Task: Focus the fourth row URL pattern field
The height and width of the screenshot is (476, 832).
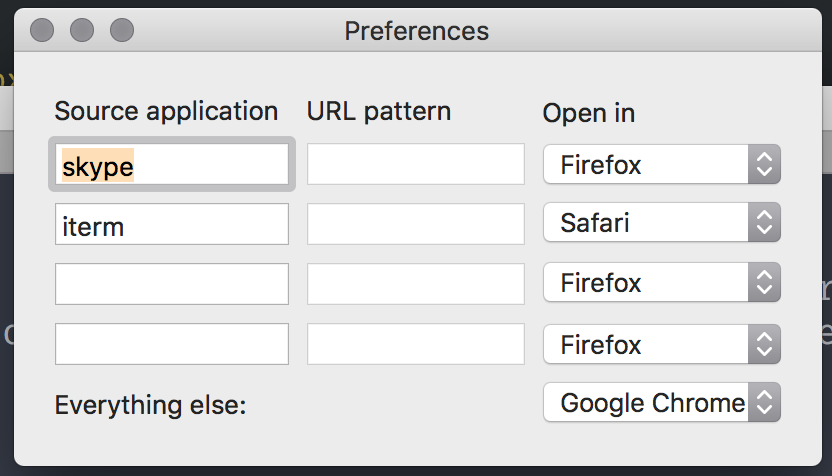Action: 415,344
